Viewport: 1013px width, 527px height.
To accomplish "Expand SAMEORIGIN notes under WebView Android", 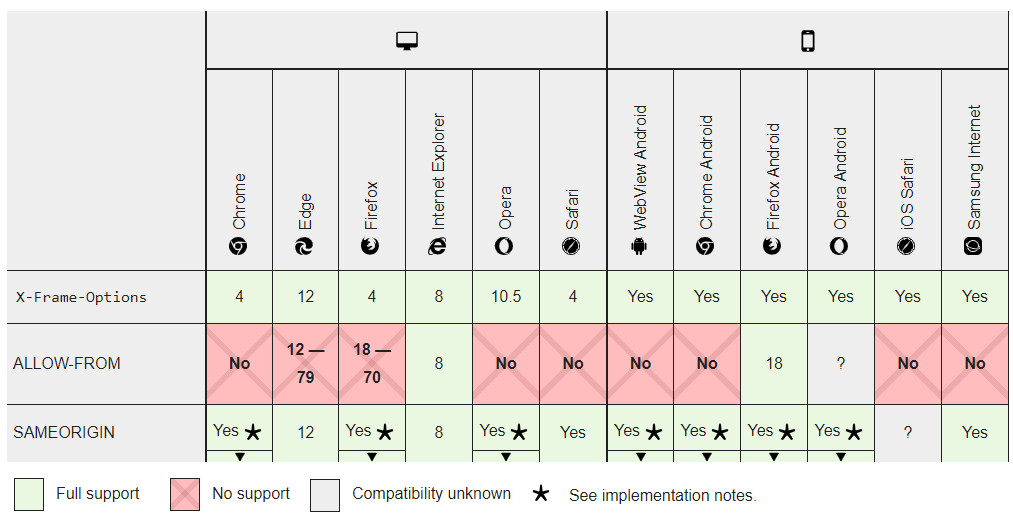I will [640, 456].
